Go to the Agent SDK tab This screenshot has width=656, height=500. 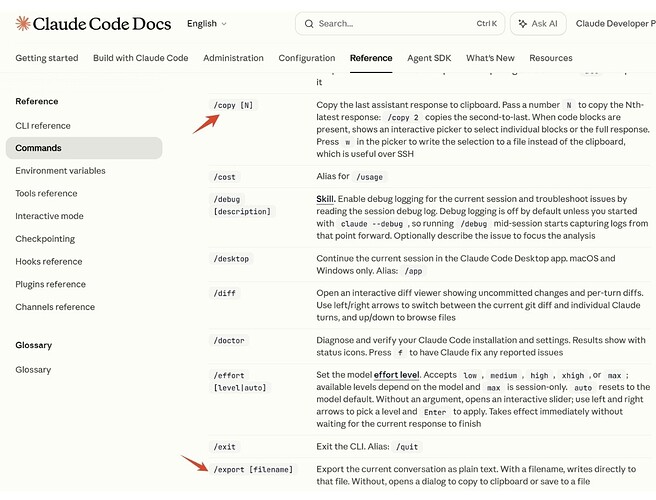pyautogui.click(x=429, y=58)
